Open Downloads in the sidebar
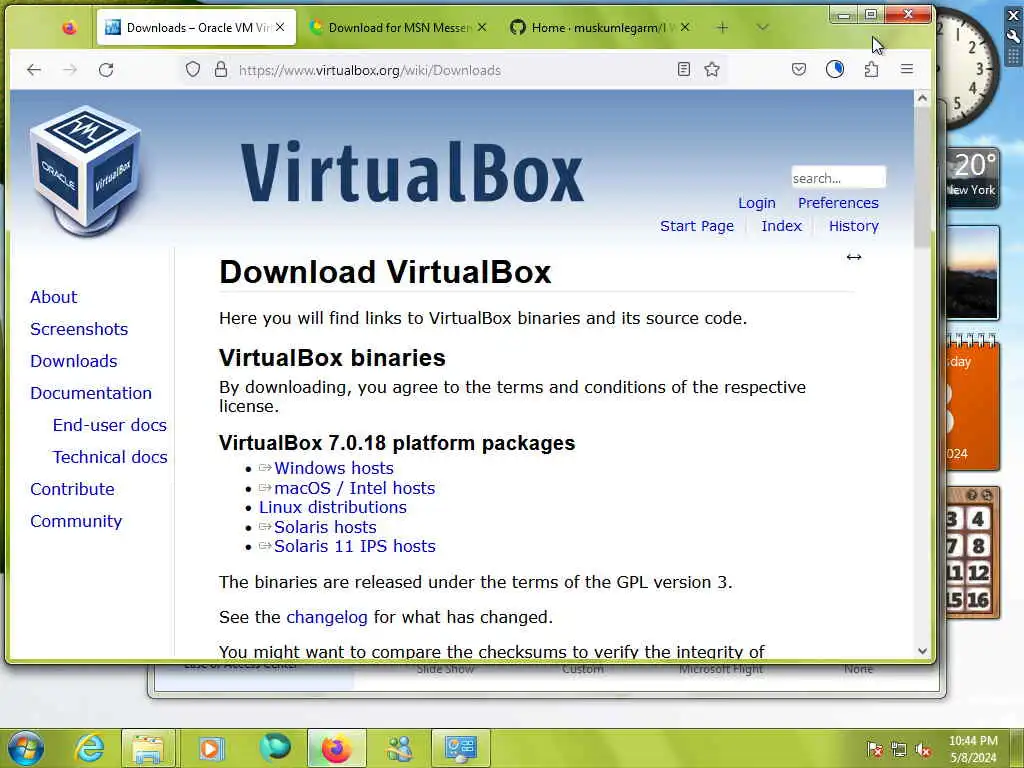This screenshot has height=768, width=1024. click(74, 361)
